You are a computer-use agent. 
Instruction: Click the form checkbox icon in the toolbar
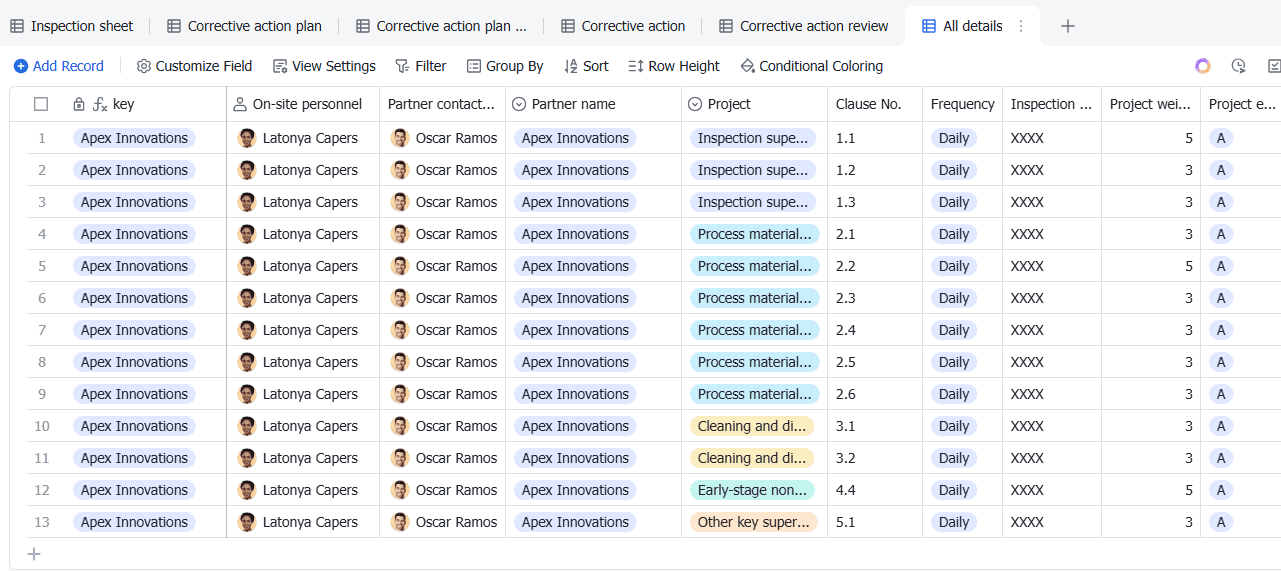coord(1273,66)
